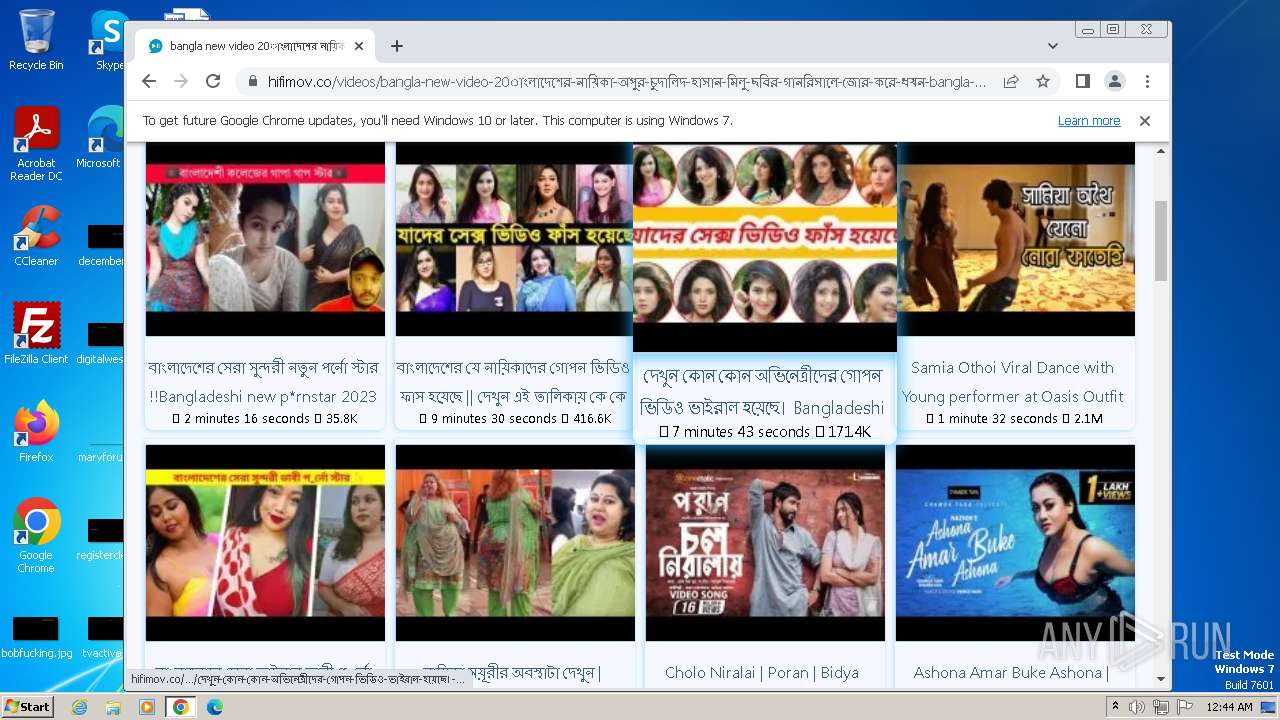1280x720 pixels.
Task: Open the Samia Othoi Viral Dance title link
Action: [1013, 382]
